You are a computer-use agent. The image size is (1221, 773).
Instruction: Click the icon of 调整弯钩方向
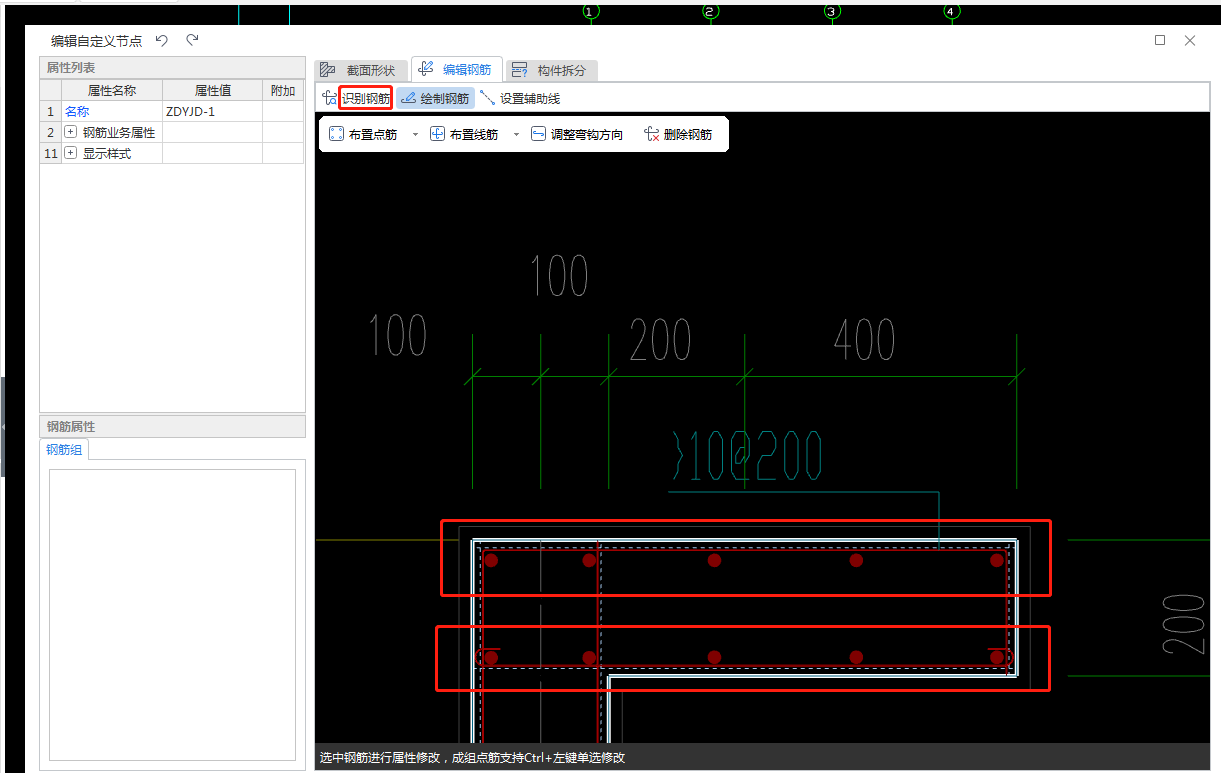pos(538,134)
